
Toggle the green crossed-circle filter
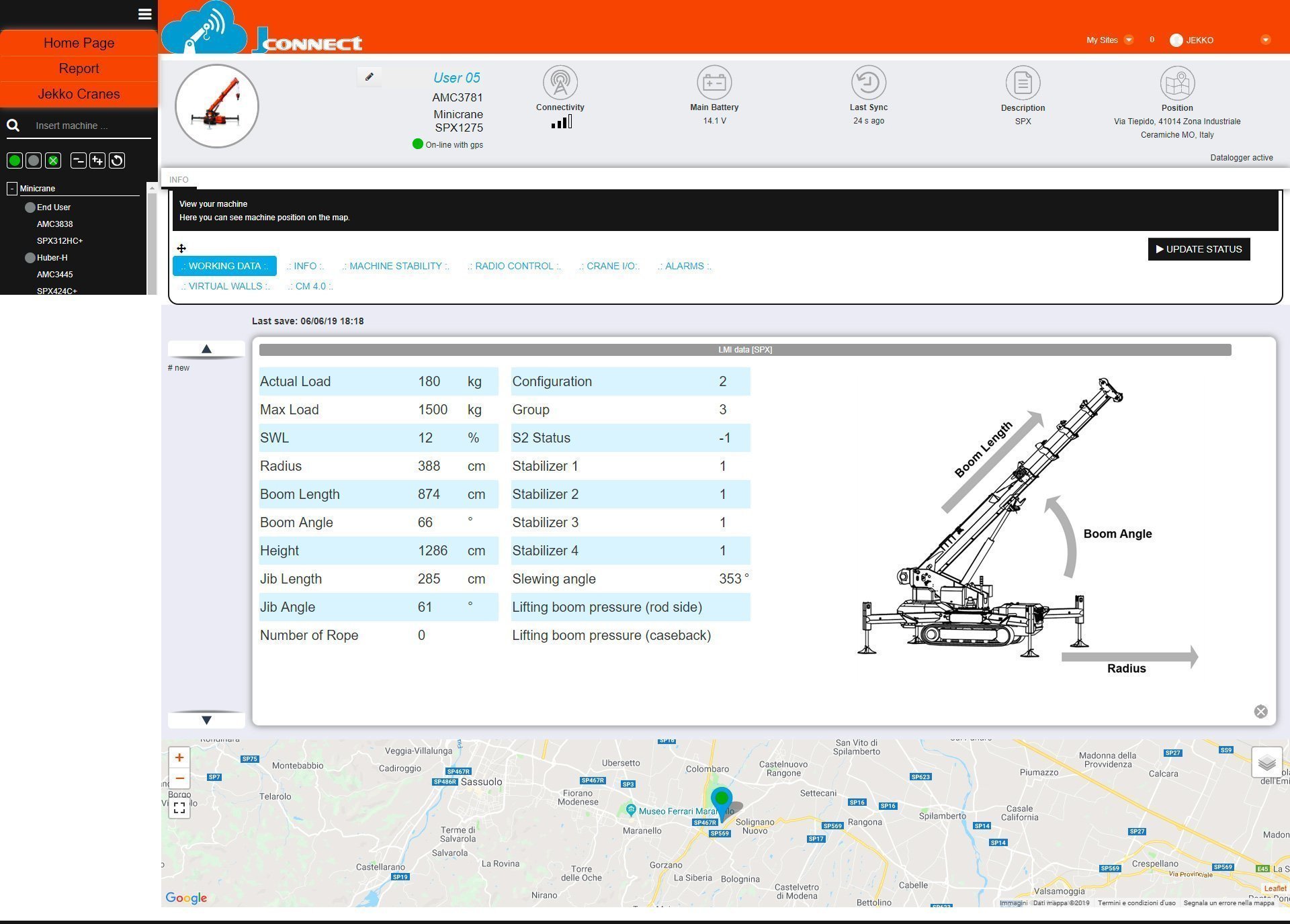[x=53, y=160]
